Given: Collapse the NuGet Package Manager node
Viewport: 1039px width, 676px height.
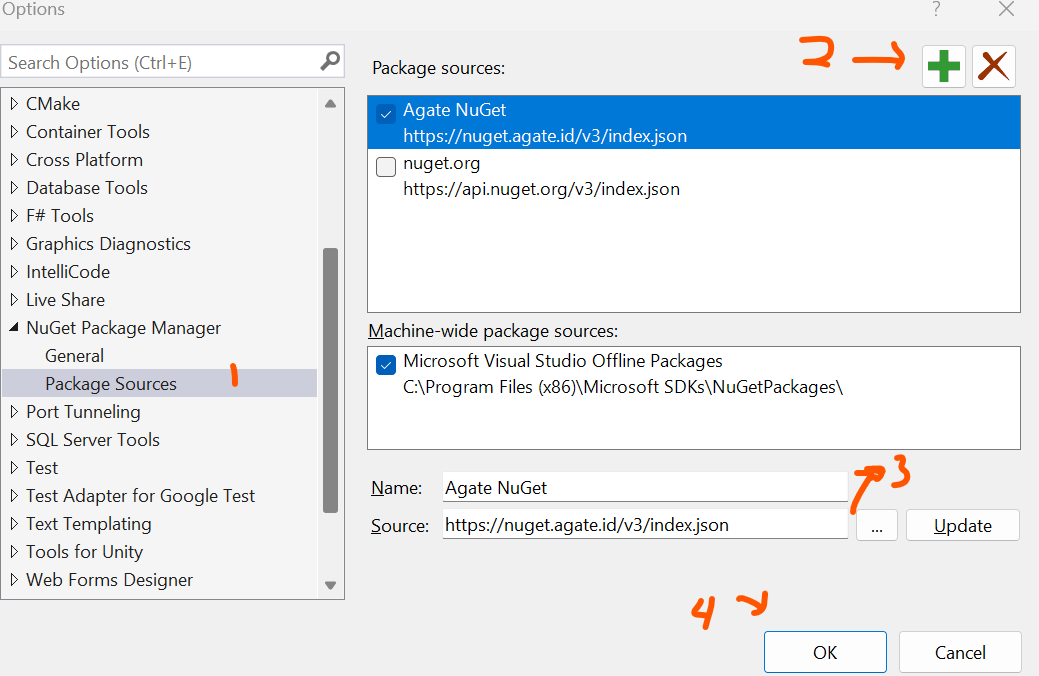Looking at the screenshot, I should [x=14, y=328].
